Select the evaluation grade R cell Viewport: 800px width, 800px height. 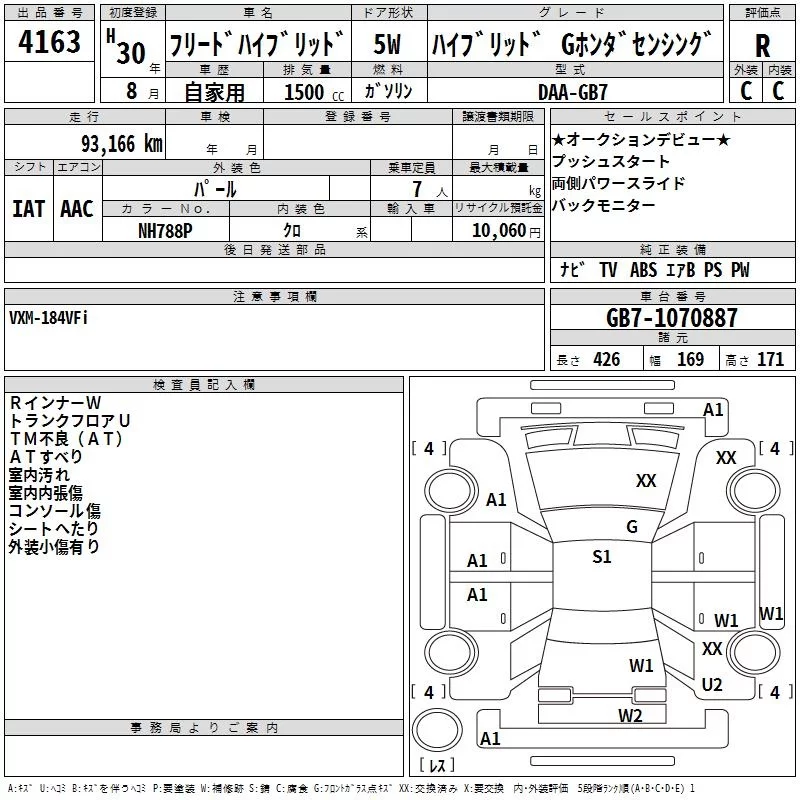(x=762, y=44)
